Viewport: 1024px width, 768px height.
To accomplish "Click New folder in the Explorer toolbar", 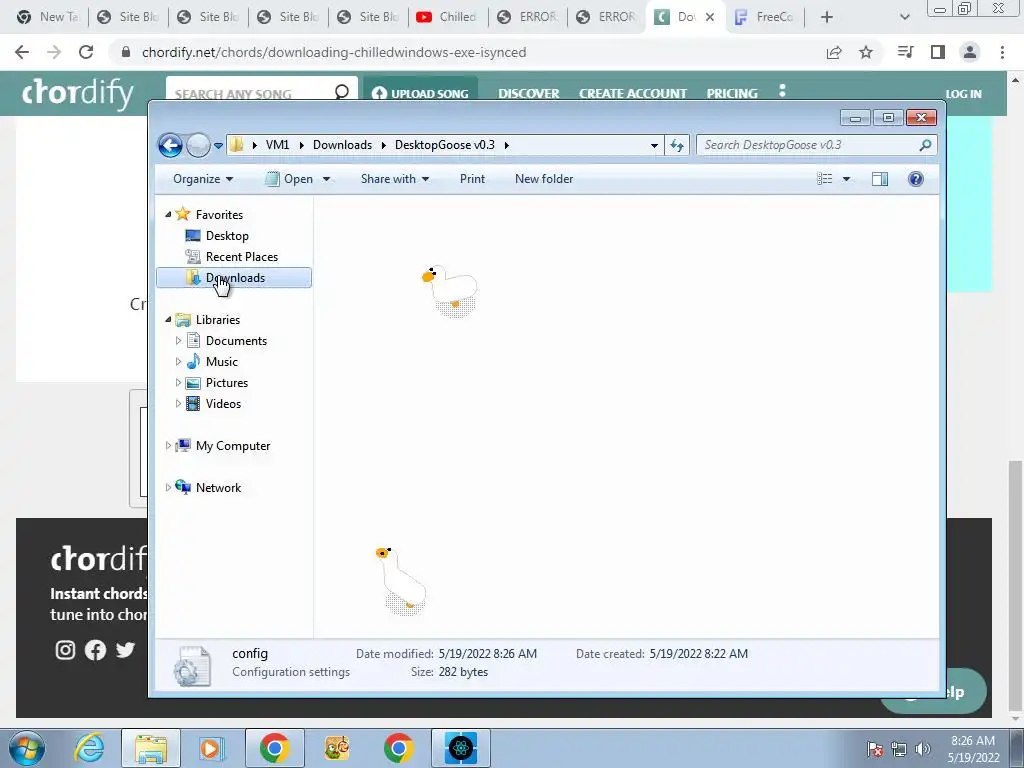I will (543, 179).
